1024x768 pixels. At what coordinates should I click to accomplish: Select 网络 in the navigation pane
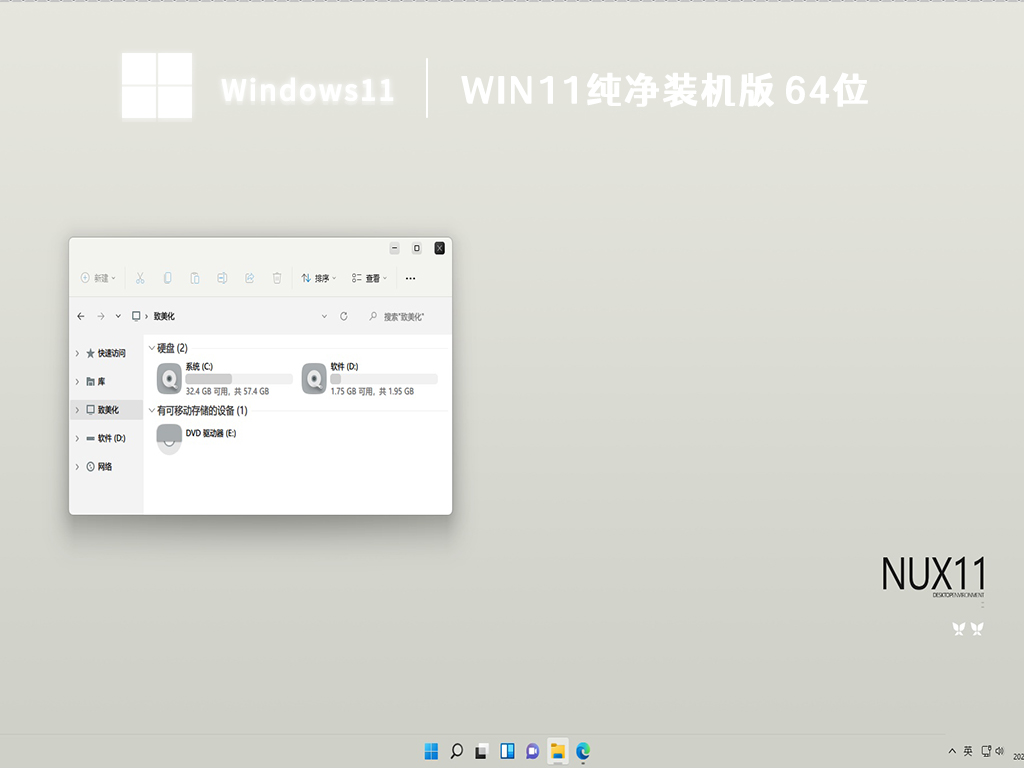[x=104, y=467]
